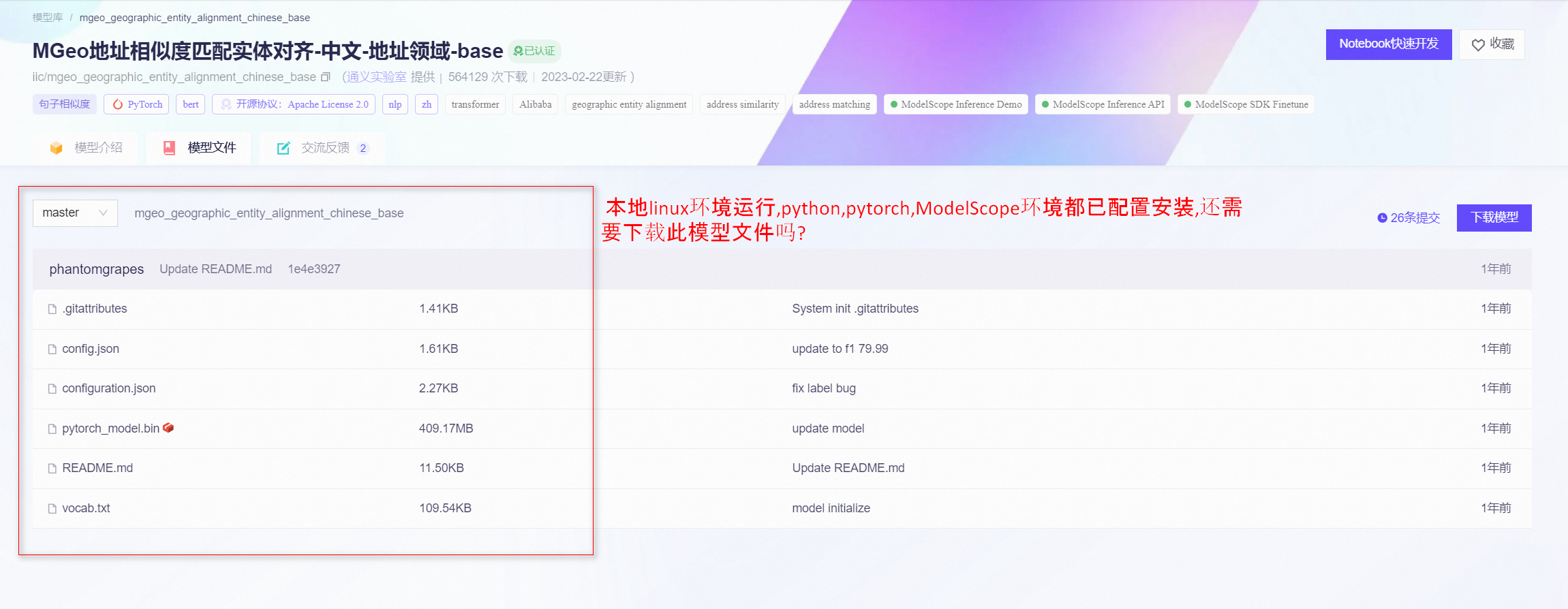Image resolution: width=1568 pixels, height=609 pixels.
Task: Click the 2023-02-22更新 update date
Action: point(584,77)
